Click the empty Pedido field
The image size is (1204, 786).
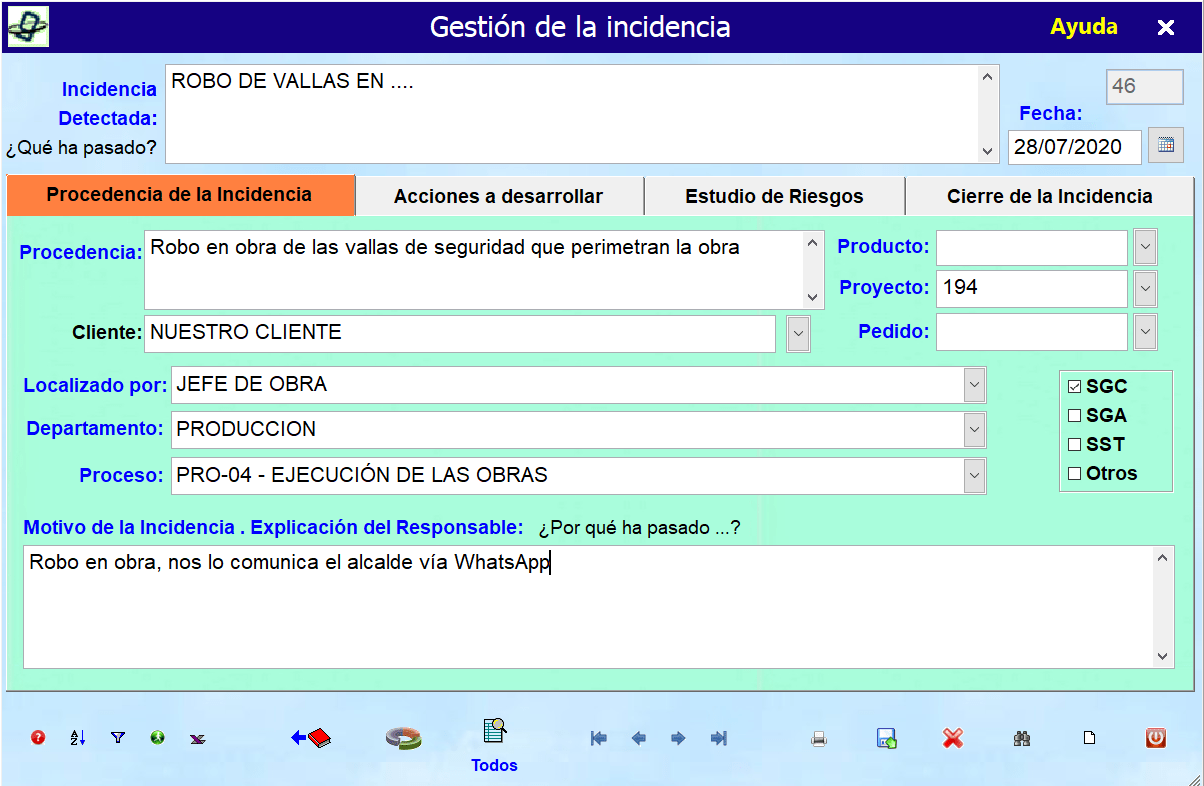click(1032, 332)
